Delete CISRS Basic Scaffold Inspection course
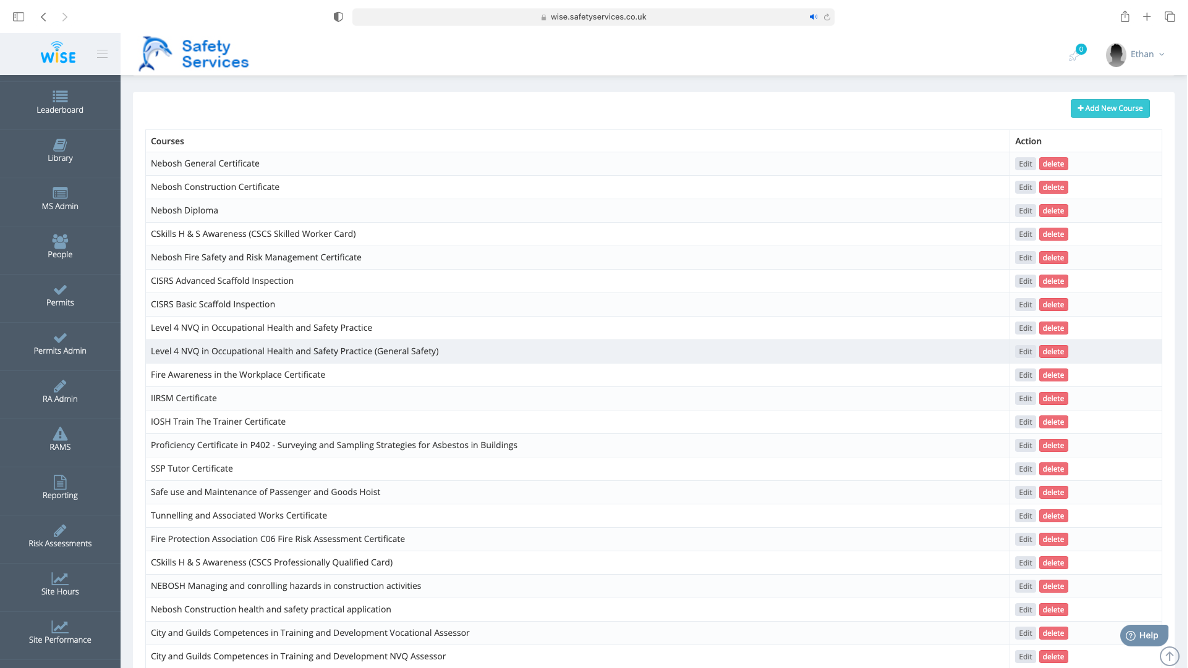Image resolution: width=1188 pixels, height=668 pixels. point(1053,304)
